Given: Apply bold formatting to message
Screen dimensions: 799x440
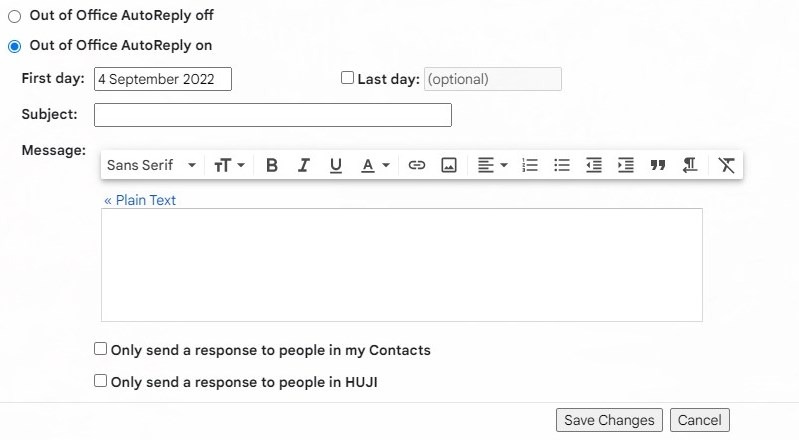Looking at the screenshot, I should point(272,165).
